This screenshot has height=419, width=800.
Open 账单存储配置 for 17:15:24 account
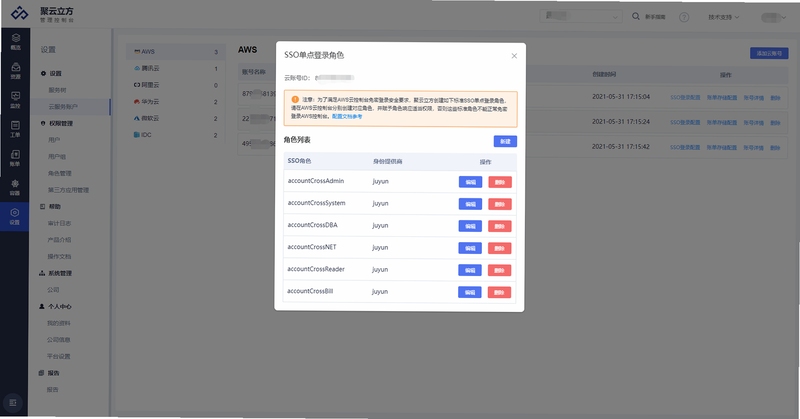tap(721, 122)
